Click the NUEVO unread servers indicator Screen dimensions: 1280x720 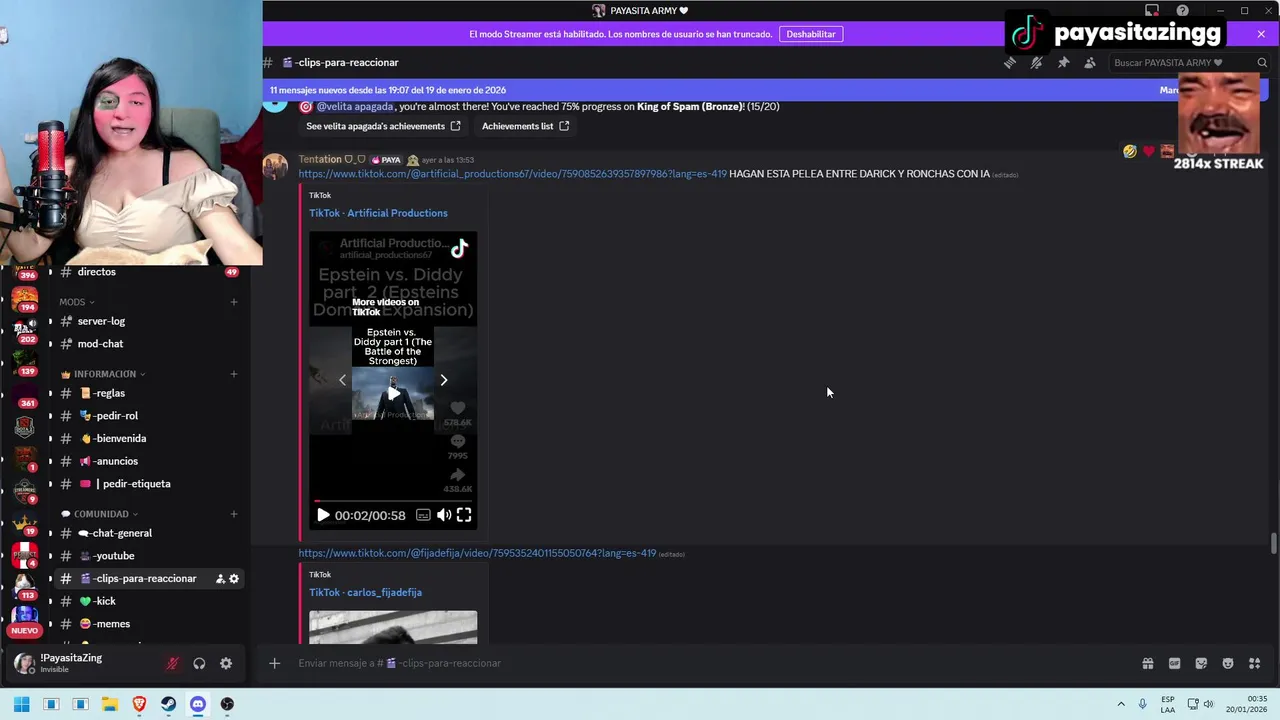click(x=25, y=631)
